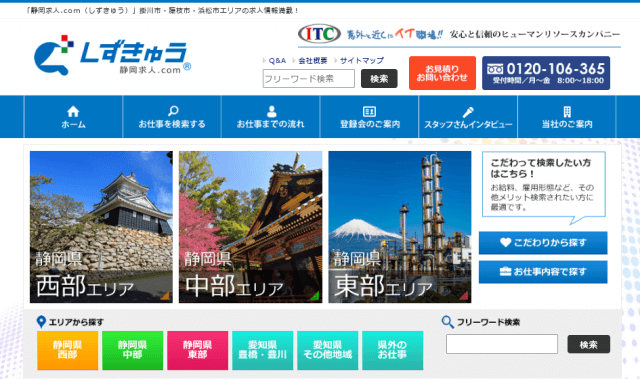Click the registration card icon above 登録会のご案内
Image resolution: width=640 pixels, height=379 pixels.
[x=369, y=111]
